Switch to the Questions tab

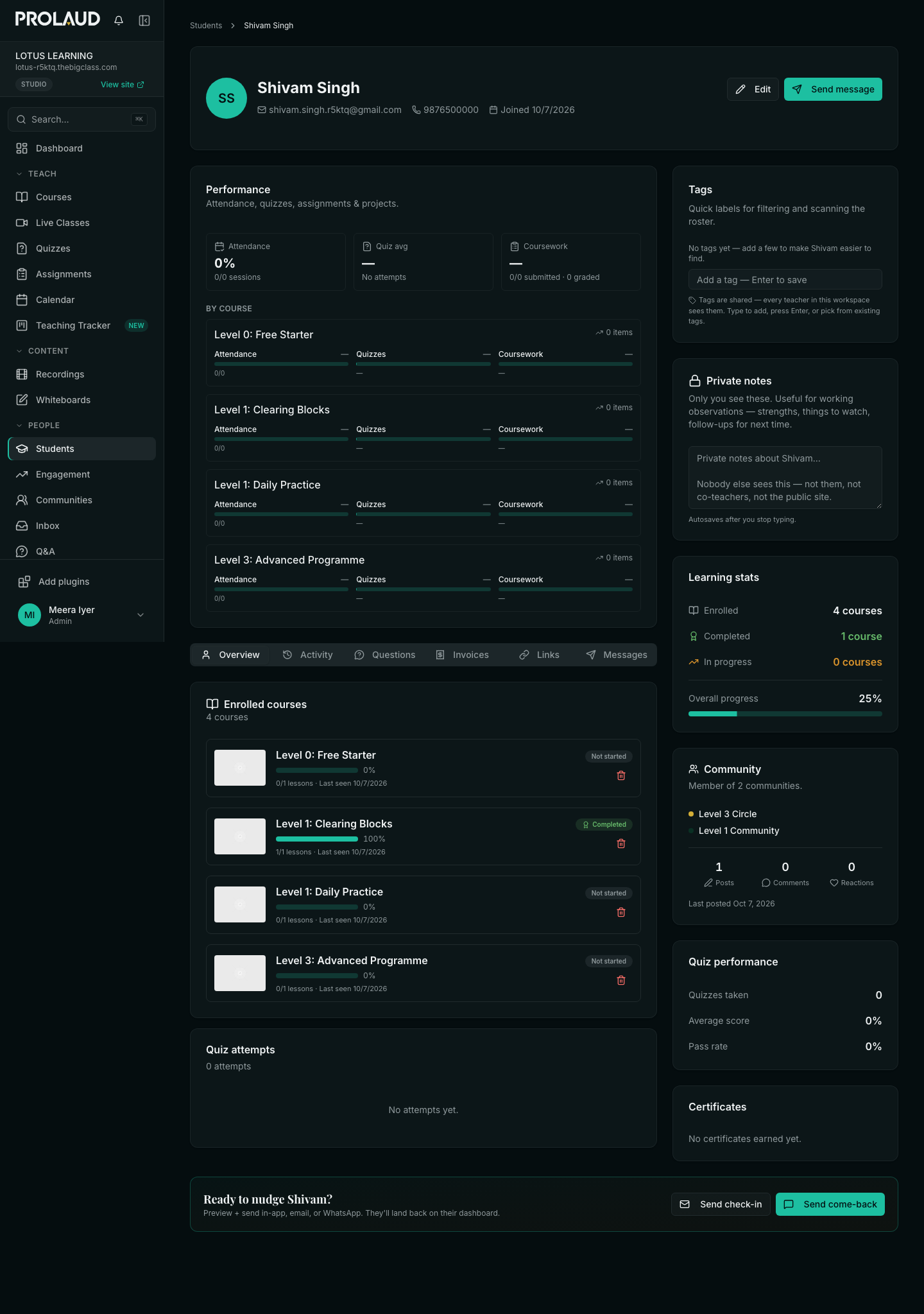(x=385, y=655)
